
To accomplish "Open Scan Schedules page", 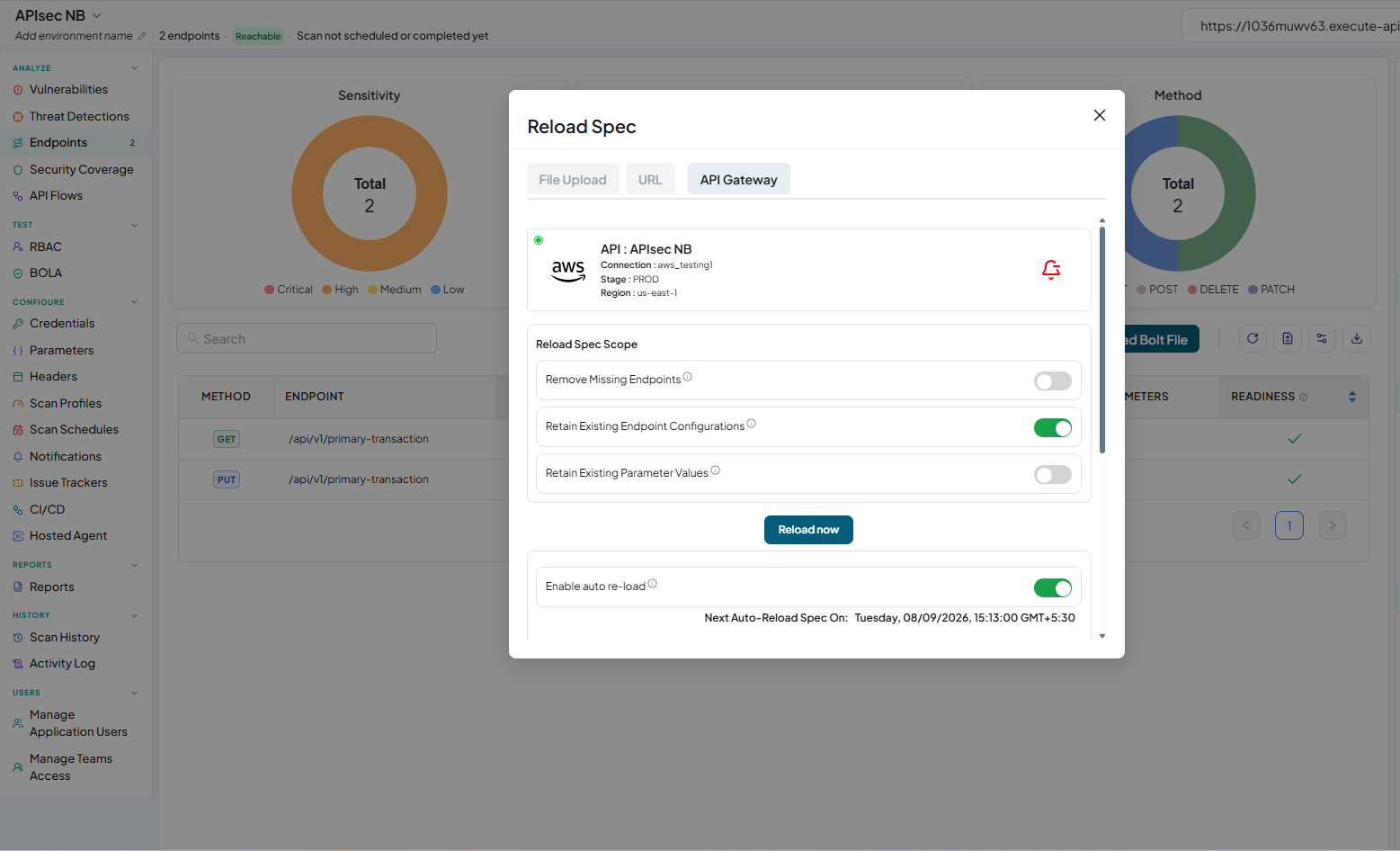I will coord(74,430).
